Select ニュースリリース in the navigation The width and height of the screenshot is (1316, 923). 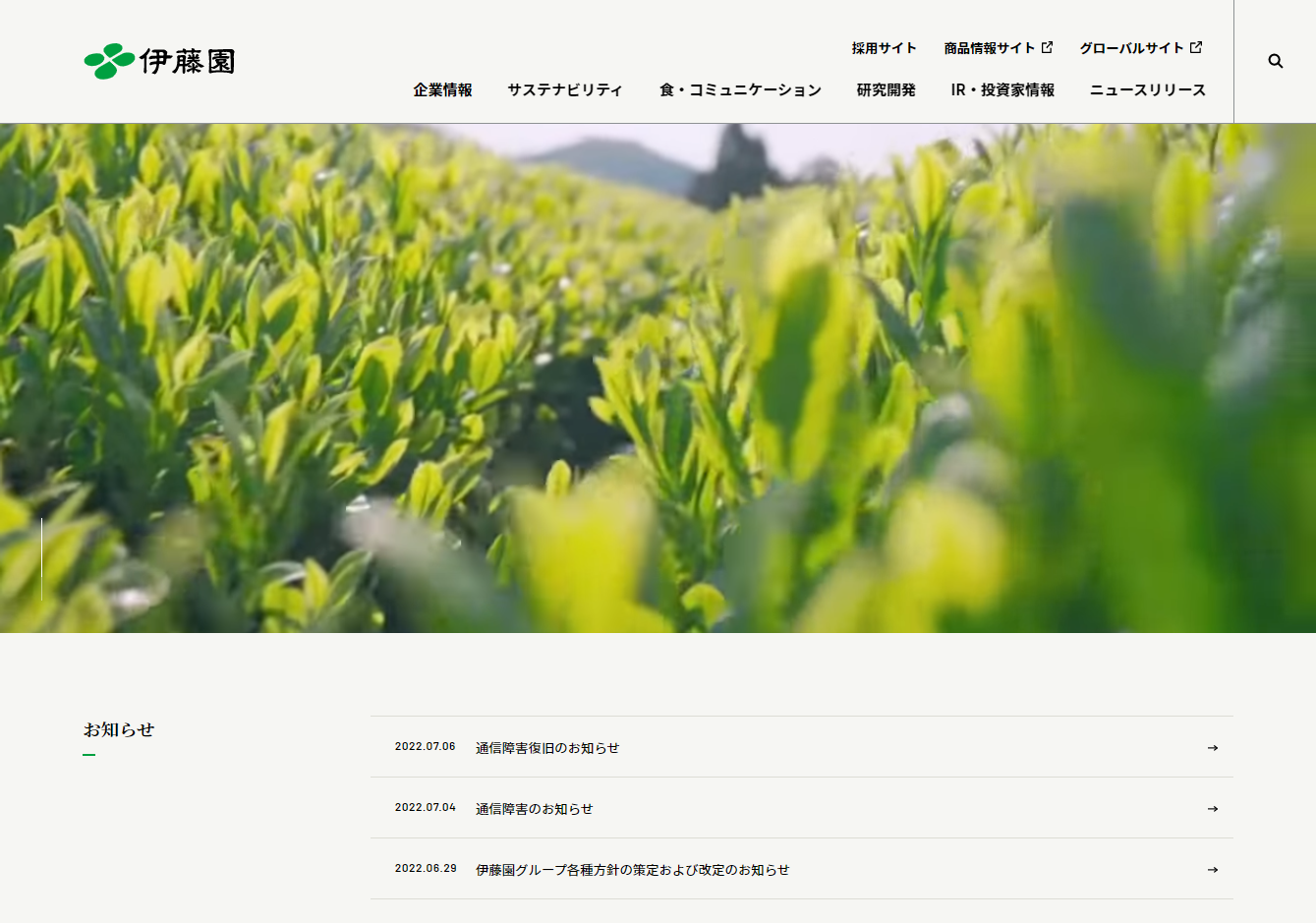pyautogui.click(x=1146, y=89)
